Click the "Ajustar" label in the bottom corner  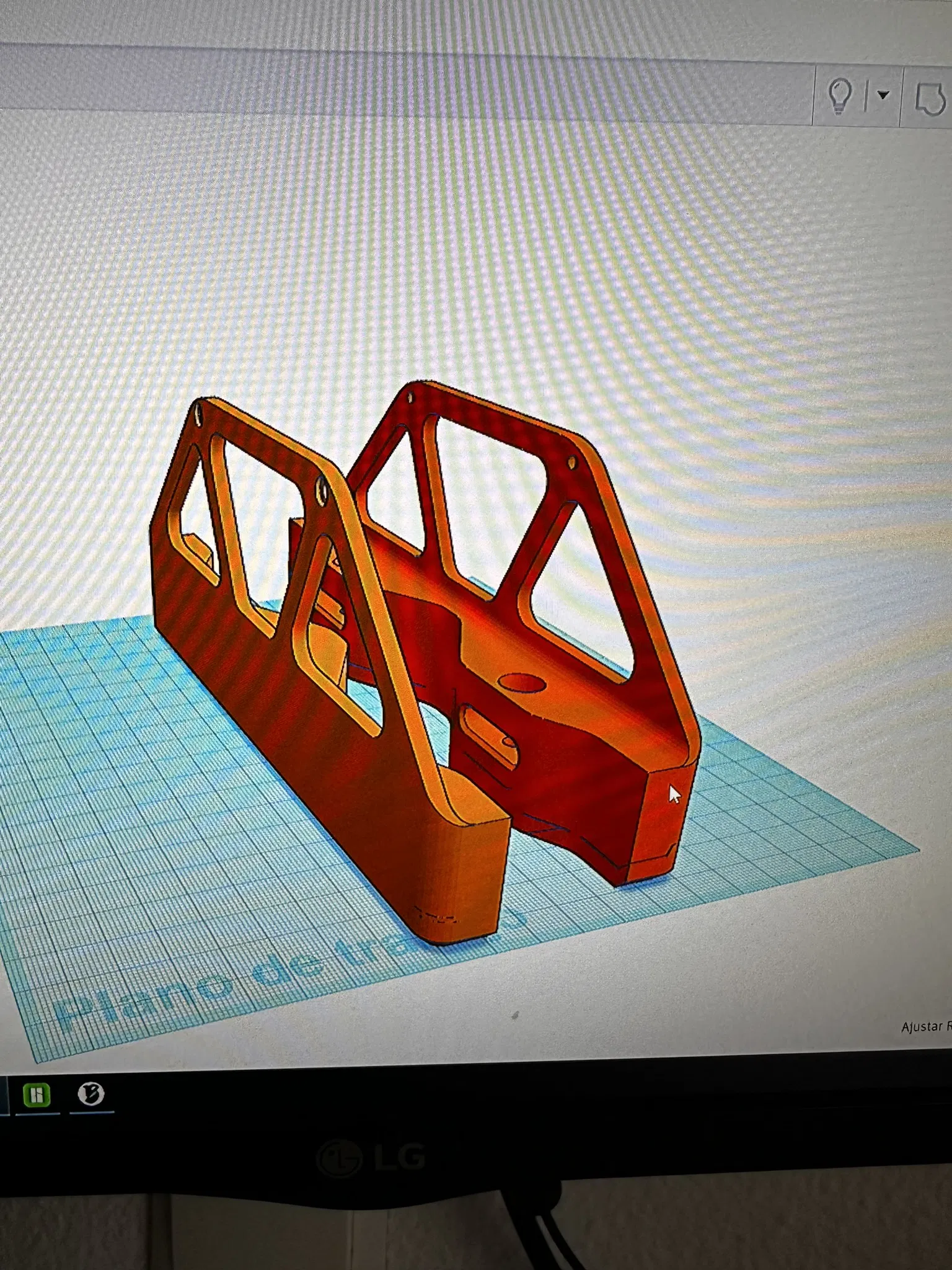click(922, 1027)
